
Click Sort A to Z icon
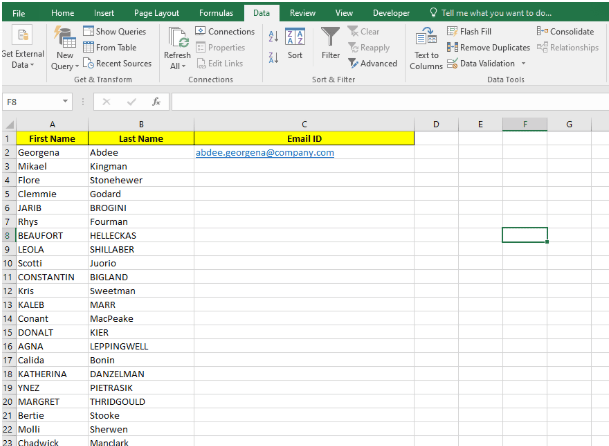point(274,34)
